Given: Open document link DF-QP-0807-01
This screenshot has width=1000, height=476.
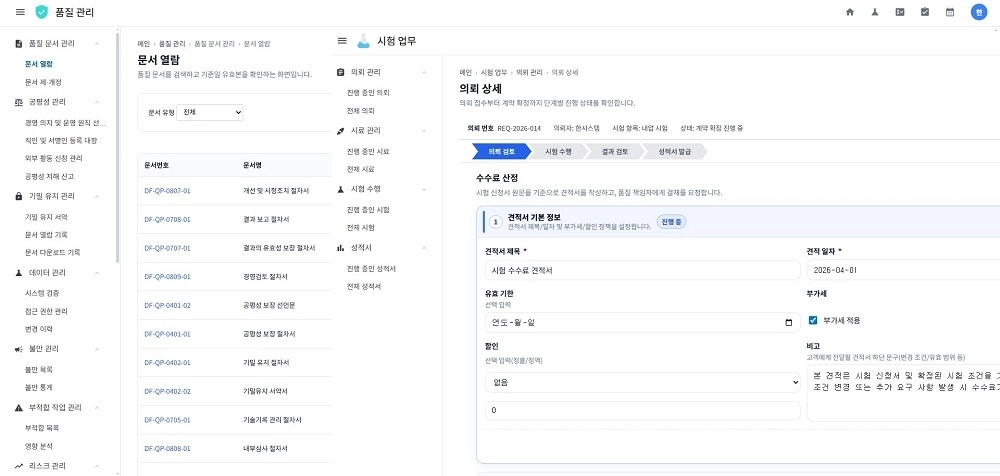Looking at the screenshot, I should click(167, 191).
